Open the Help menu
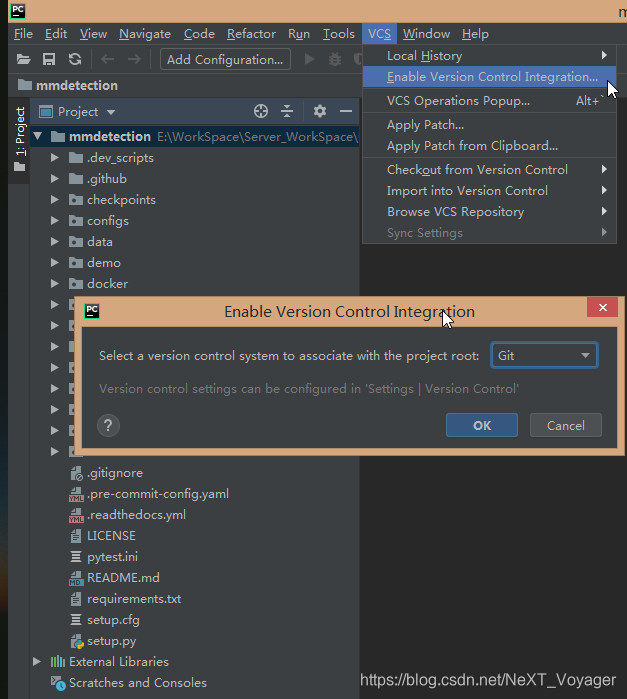The height and width of the screenshot is (699, 627). click(475, 34)
